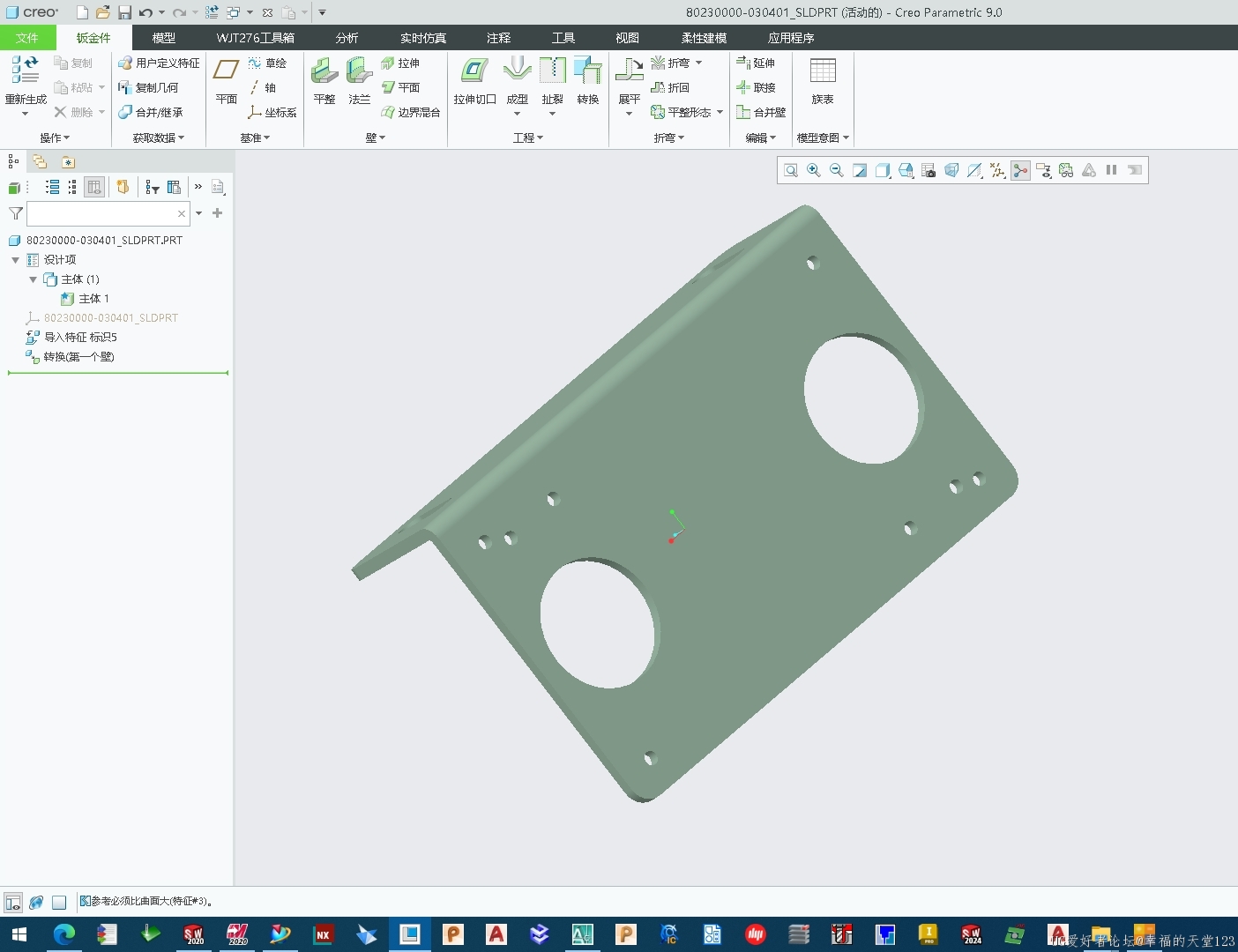Click Refit zoom icon in graphics toolbar
This screenshot has width=1238, height=952.
[x=791, y=170]
